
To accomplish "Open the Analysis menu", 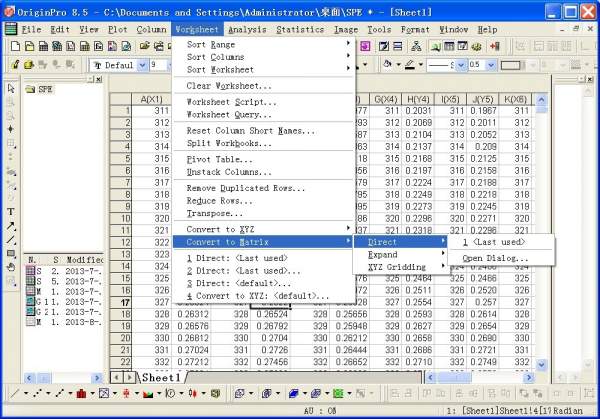I will click(247, 29).
